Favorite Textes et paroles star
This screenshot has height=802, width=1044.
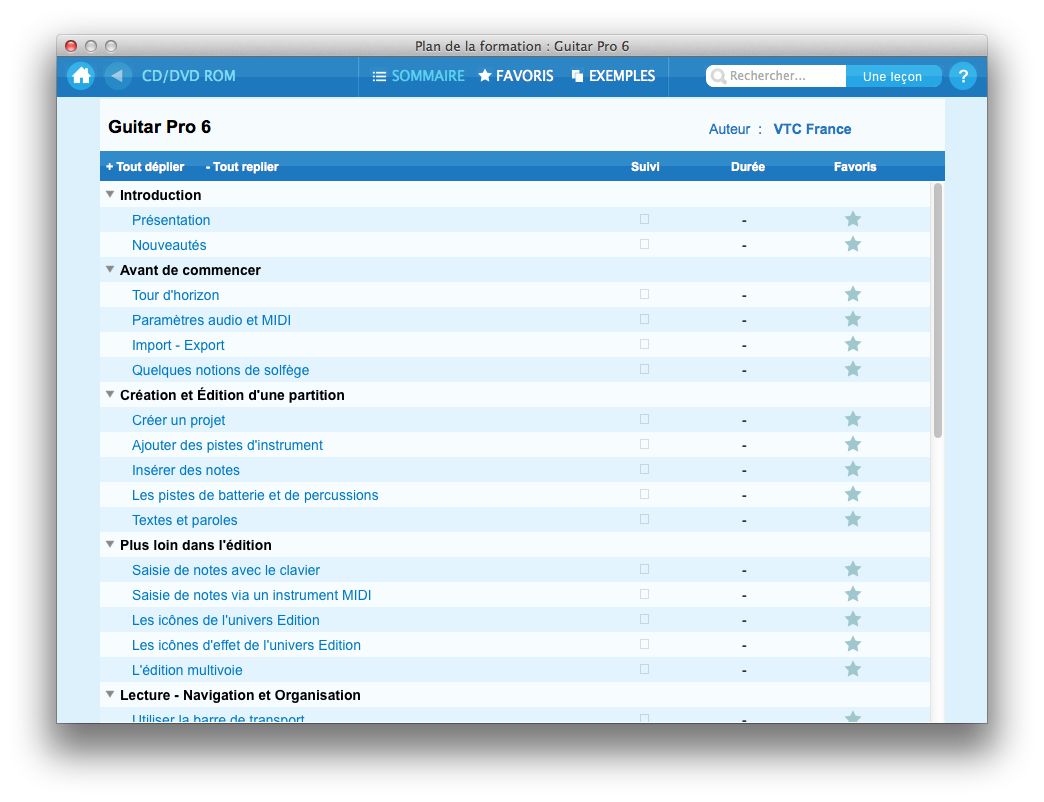[853, 519]
